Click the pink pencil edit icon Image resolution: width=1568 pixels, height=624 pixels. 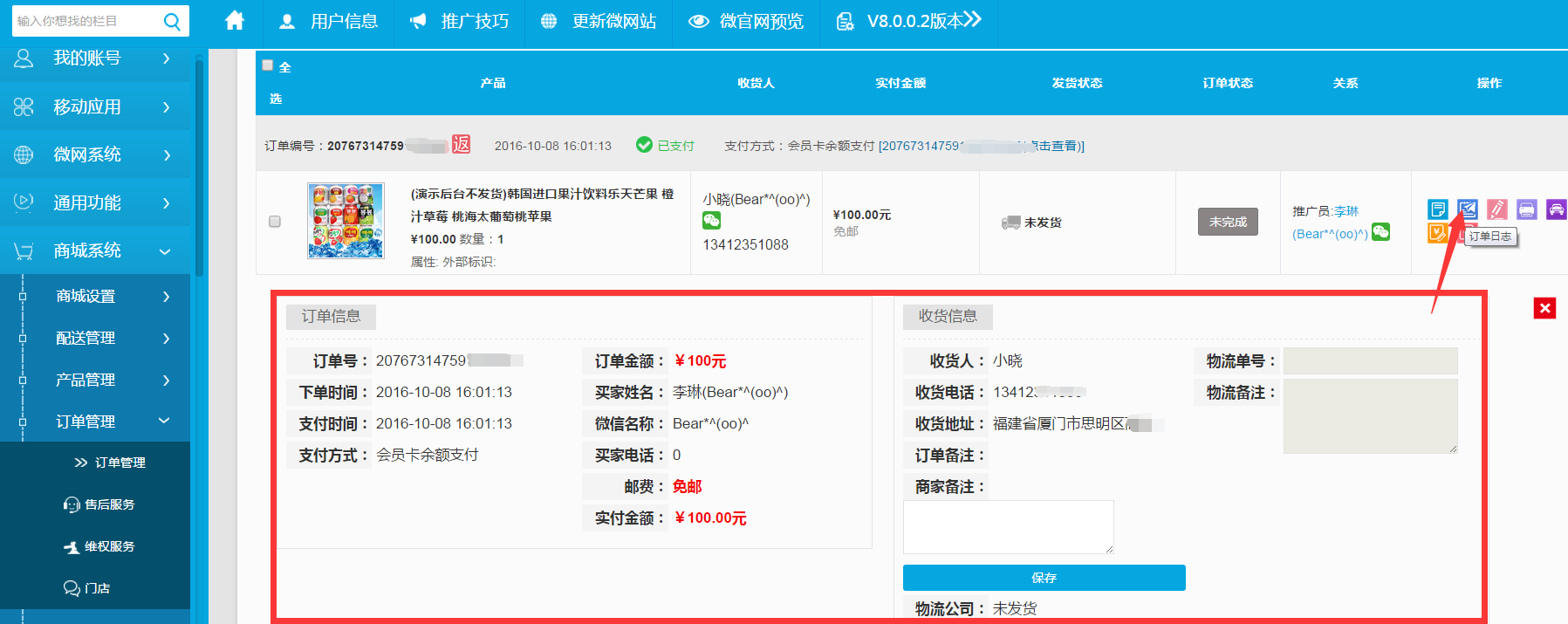point(1496,209)
